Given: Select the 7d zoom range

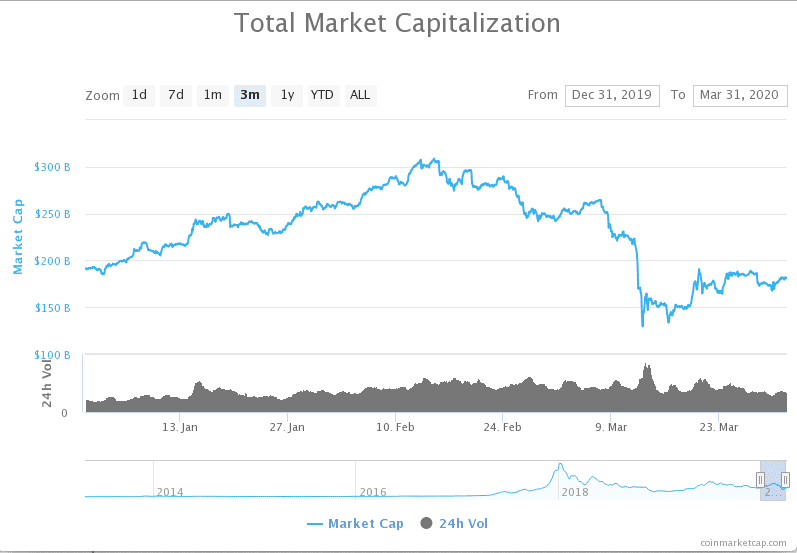Looking at the screenshot, I should click(176, 96).
